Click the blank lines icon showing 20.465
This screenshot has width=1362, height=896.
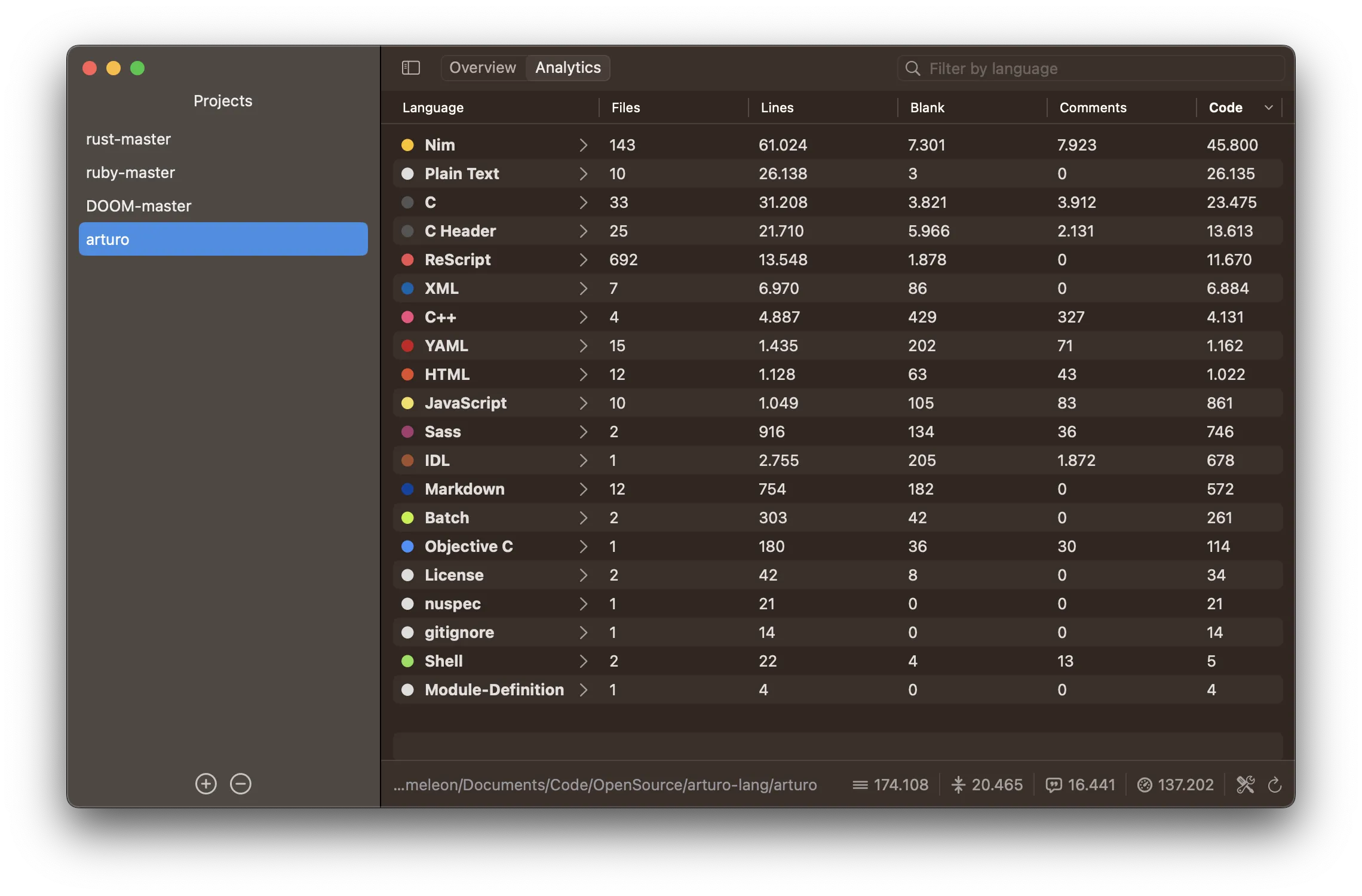pos(958,785)
